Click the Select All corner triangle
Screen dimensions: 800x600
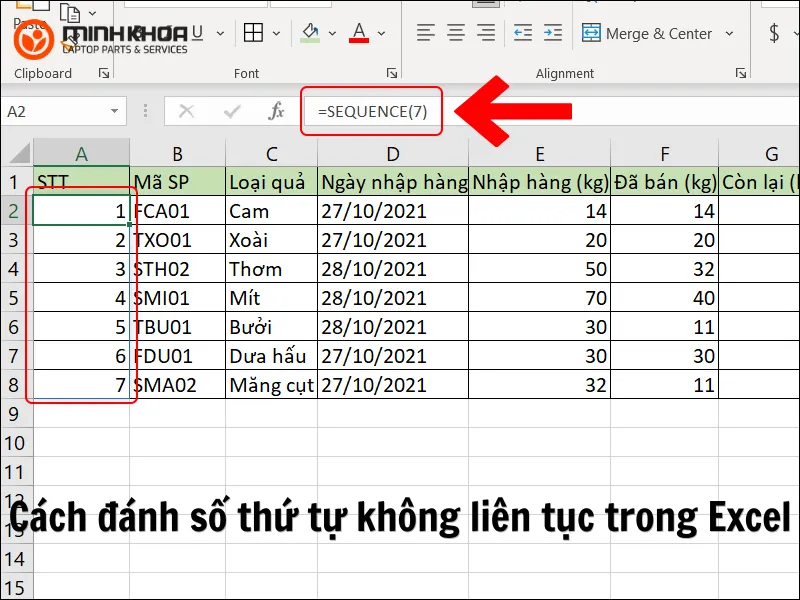coord(19,153)
